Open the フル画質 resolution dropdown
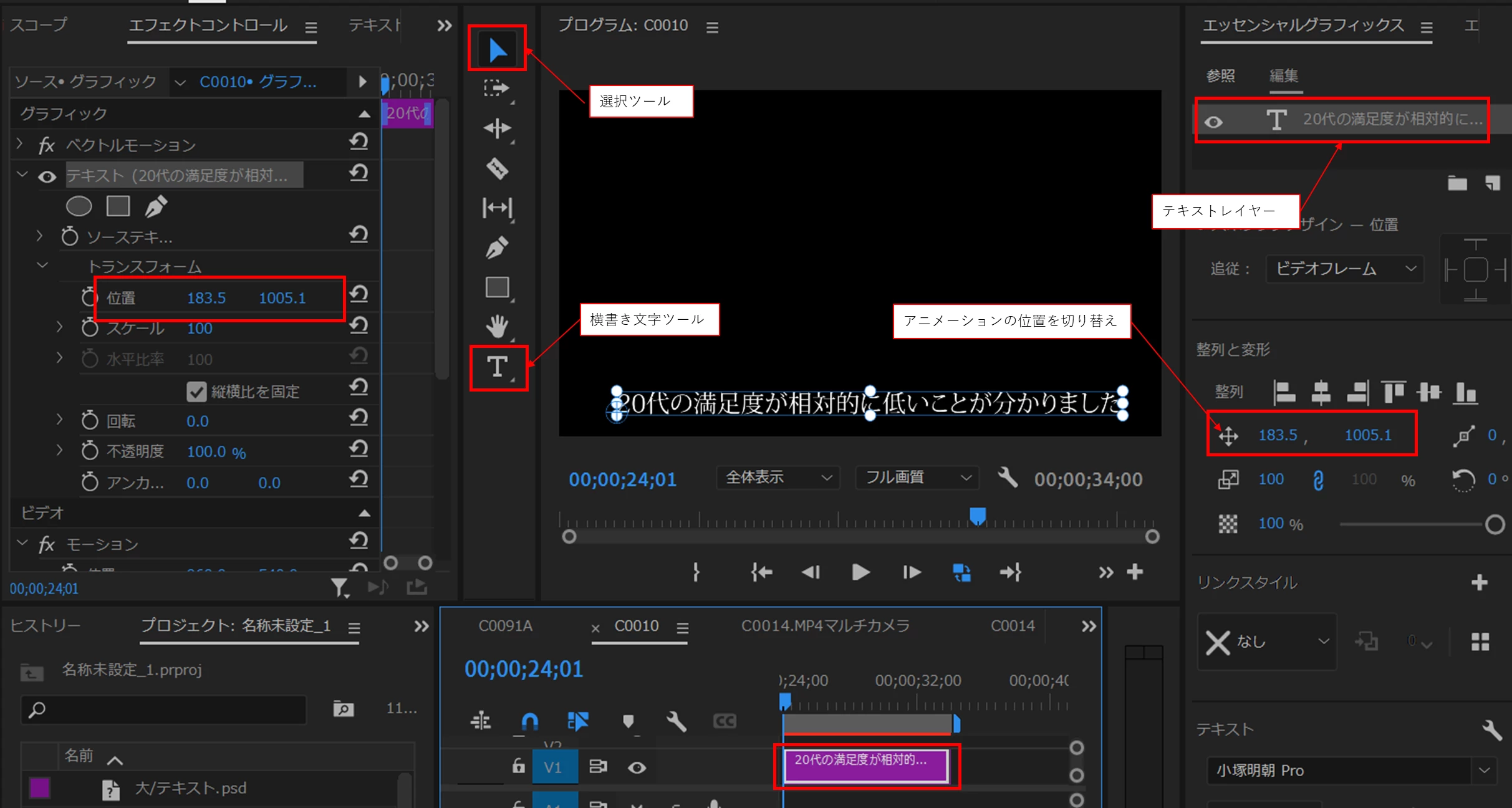 click(917, 478)
